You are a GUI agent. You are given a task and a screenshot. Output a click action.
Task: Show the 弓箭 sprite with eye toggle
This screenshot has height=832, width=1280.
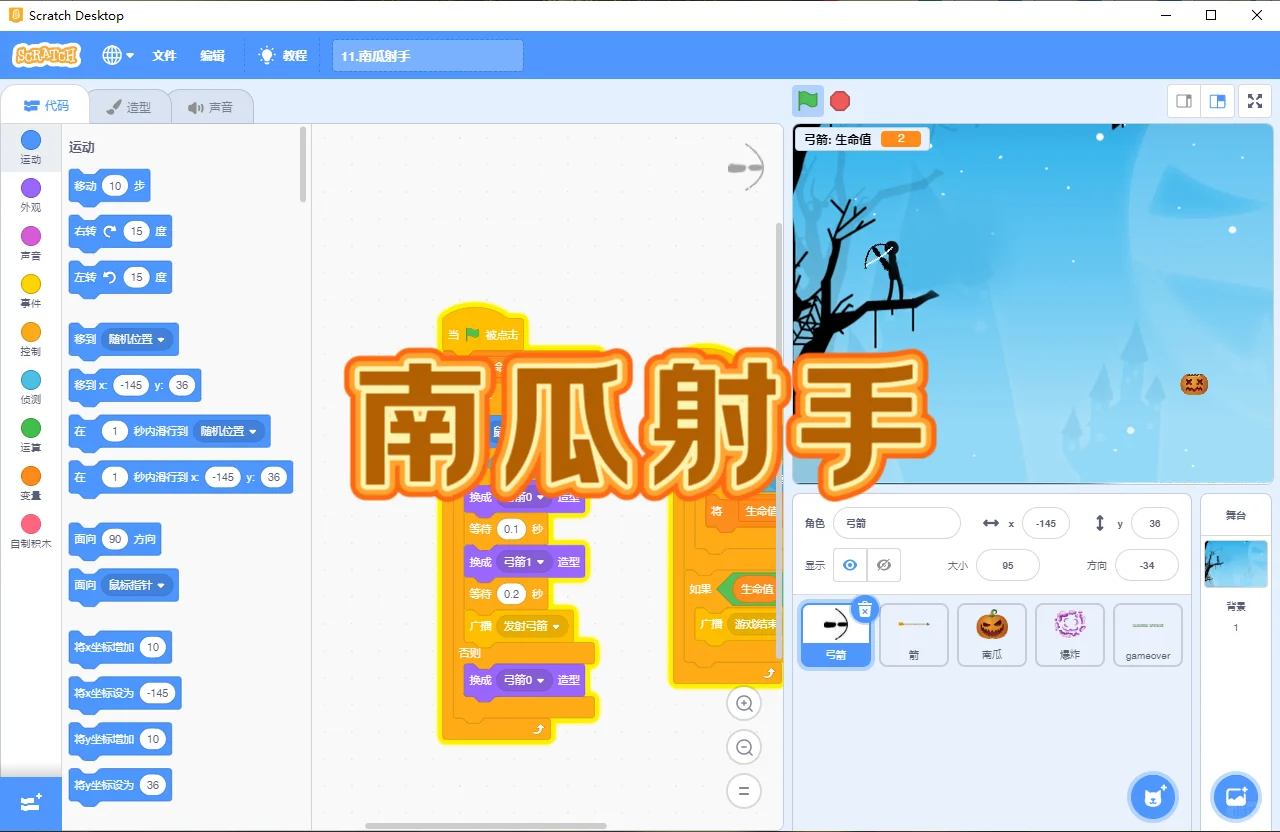coord(849,565)
